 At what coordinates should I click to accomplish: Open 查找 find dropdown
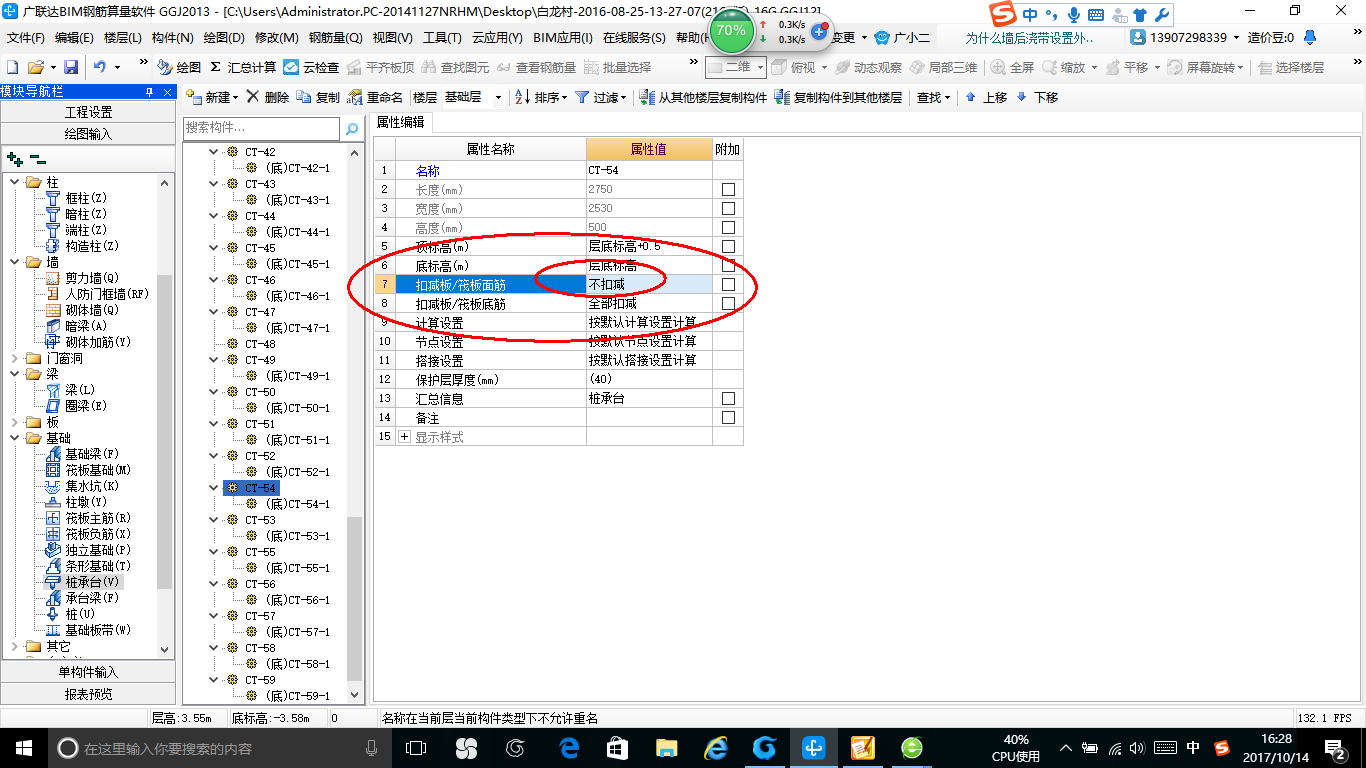[934, 97]
